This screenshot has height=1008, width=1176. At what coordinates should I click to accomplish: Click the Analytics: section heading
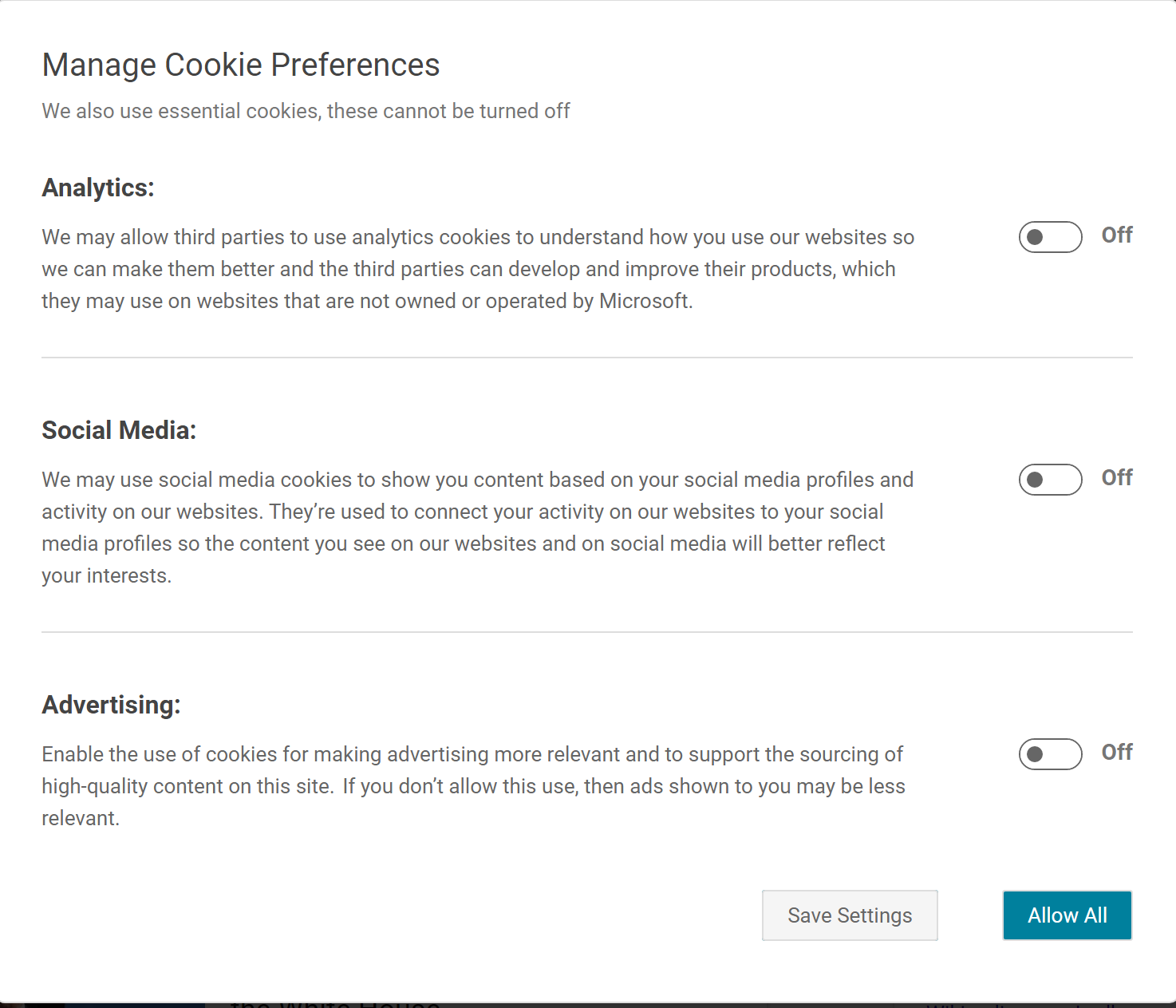click(x=97, y=188)
